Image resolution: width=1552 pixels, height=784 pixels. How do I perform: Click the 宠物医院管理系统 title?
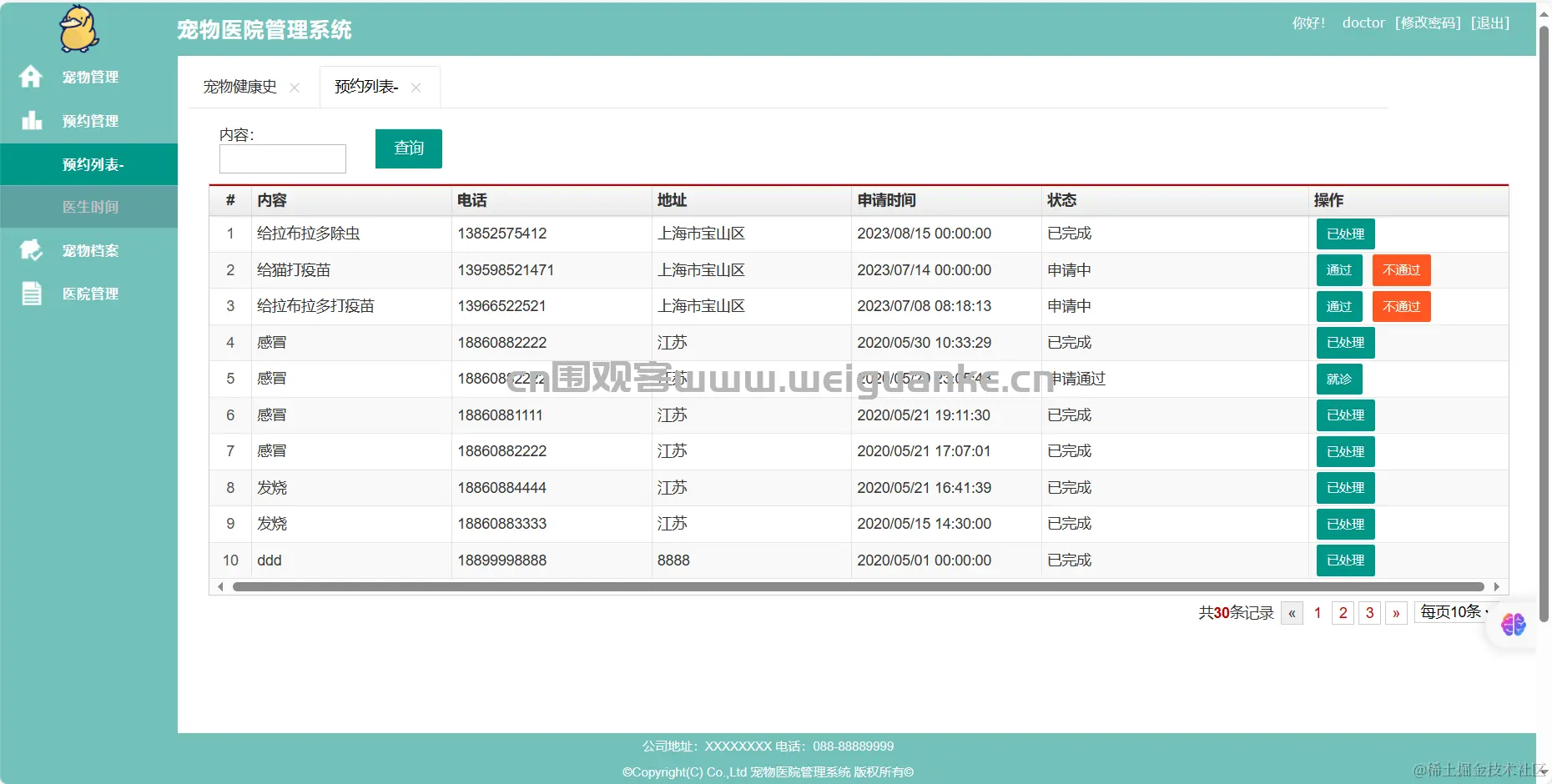click(x=265, y=30)
